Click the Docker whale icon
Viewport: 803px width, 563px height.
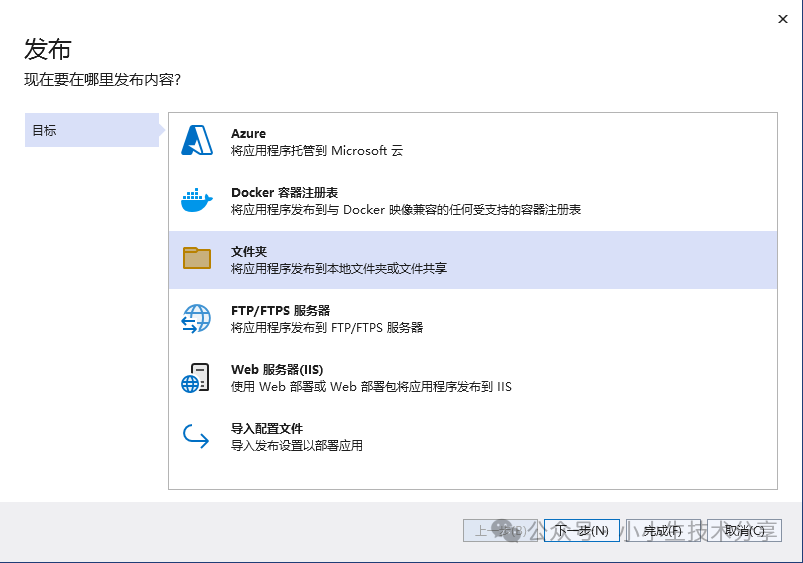click(x=196, y=200)
